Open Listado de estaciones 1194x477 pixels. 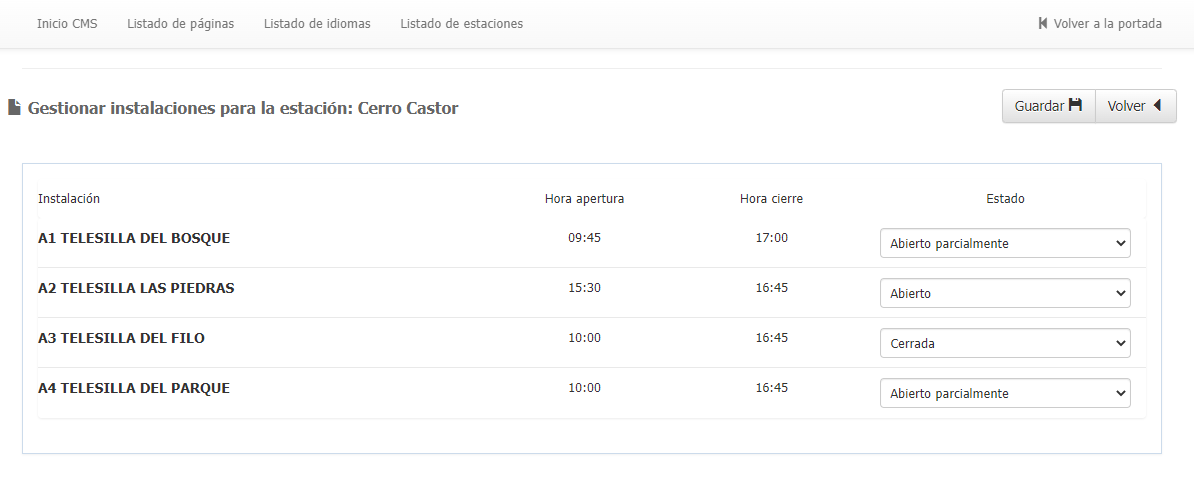pos(461,24)
